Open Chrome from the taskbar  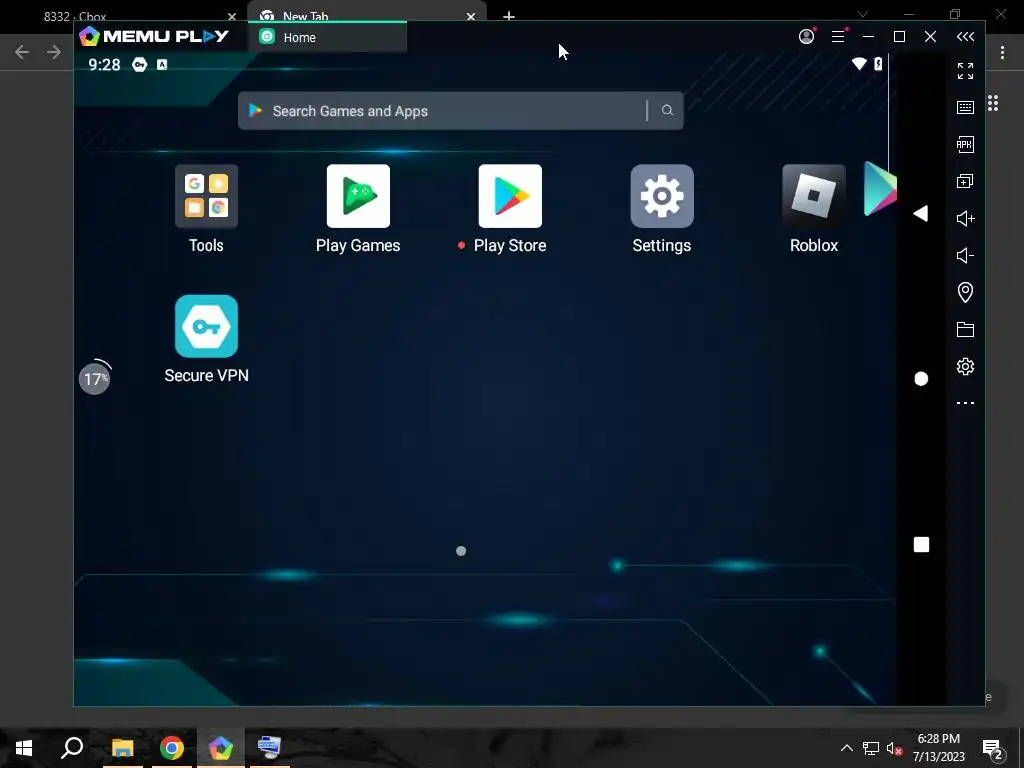pyautogui.click(x=172, y=748)
